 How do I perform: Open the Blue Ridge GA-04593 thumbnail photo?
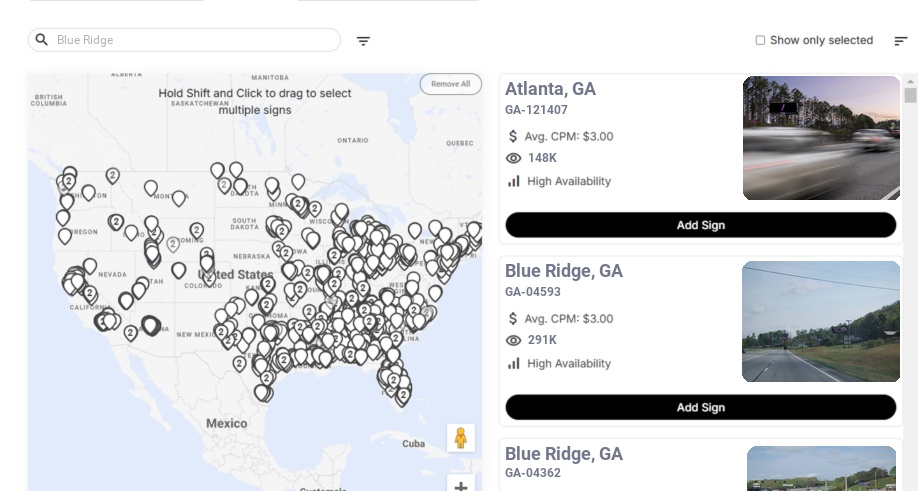pos(821,321)
